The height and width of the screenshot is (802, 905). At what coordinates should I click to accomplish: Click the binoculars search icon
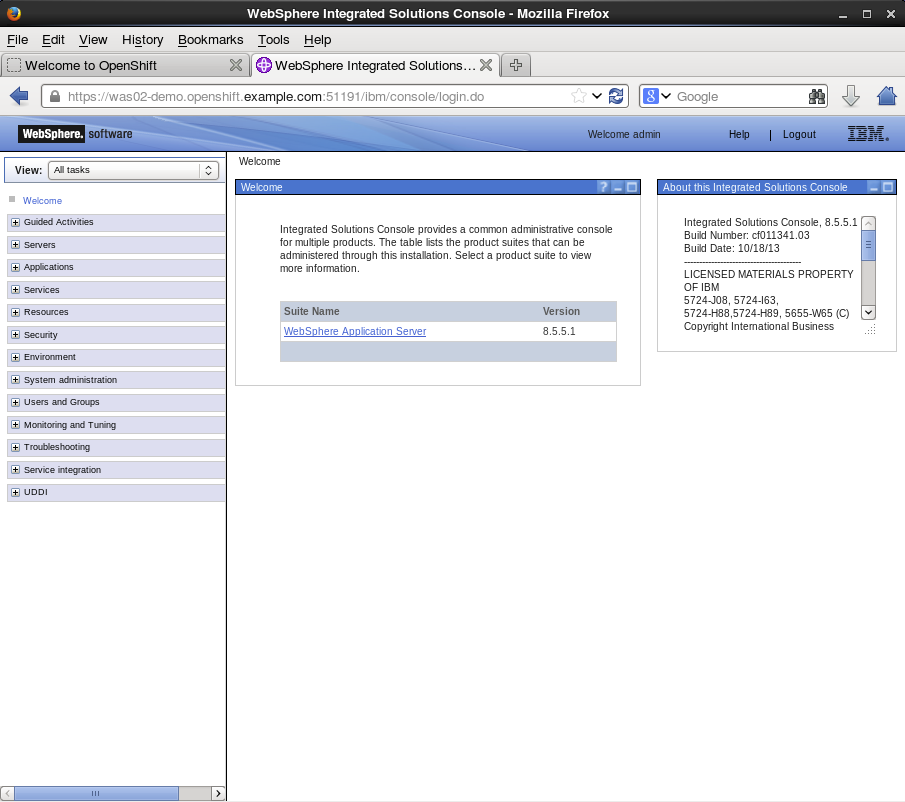coord(817,96)
